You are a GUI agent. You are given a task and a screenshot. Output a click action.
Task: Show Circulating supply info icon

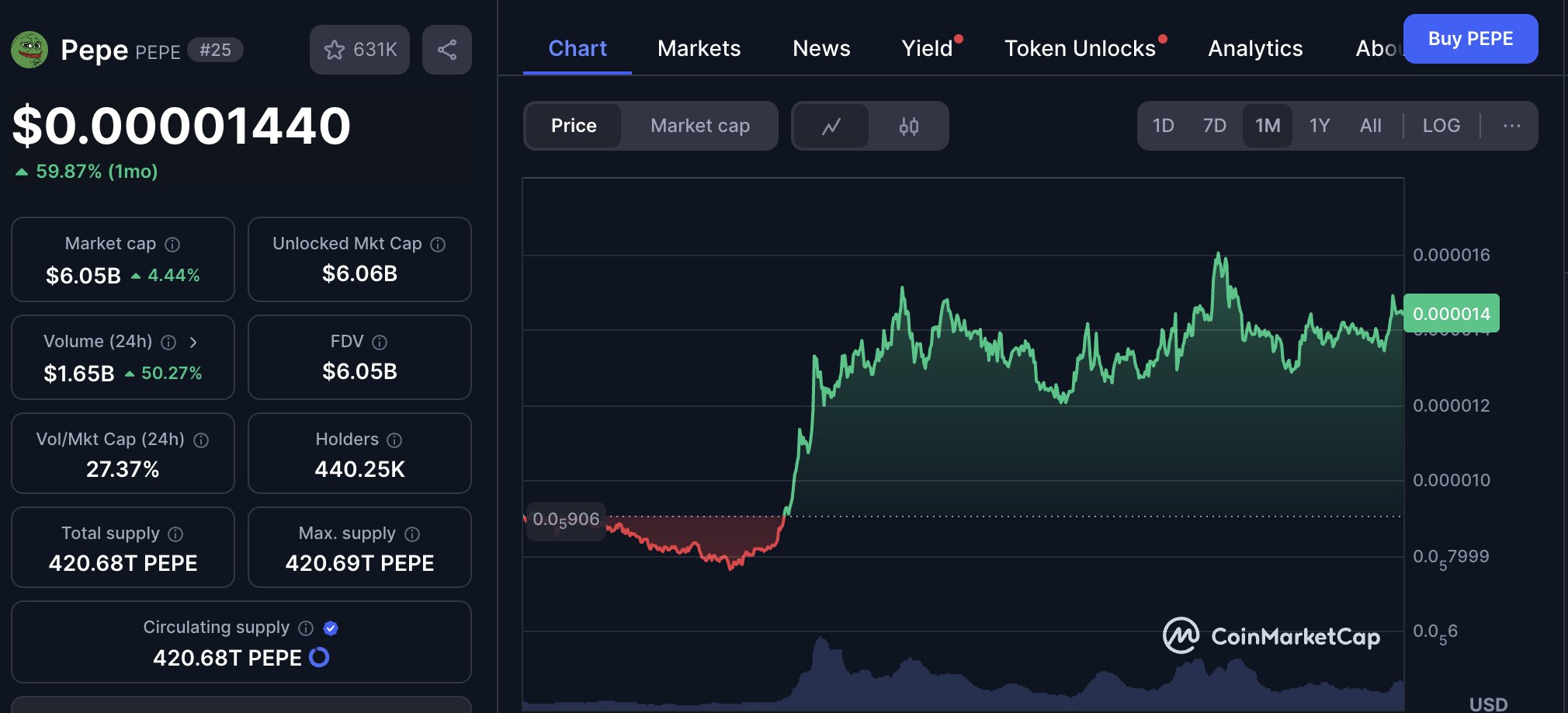[306, 628]
